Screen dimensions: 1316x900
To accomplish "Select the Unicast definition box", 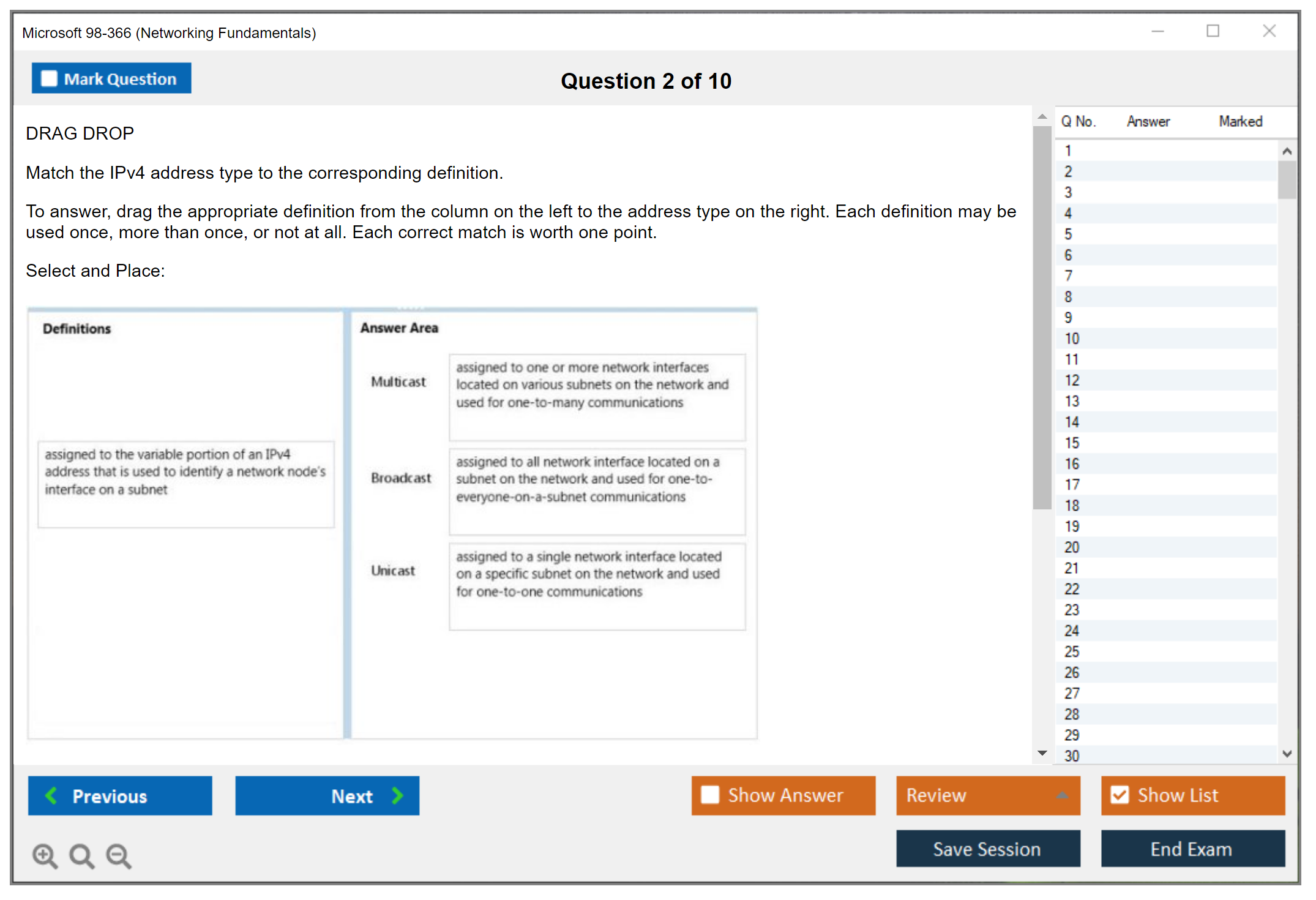I will coord(597,586).
